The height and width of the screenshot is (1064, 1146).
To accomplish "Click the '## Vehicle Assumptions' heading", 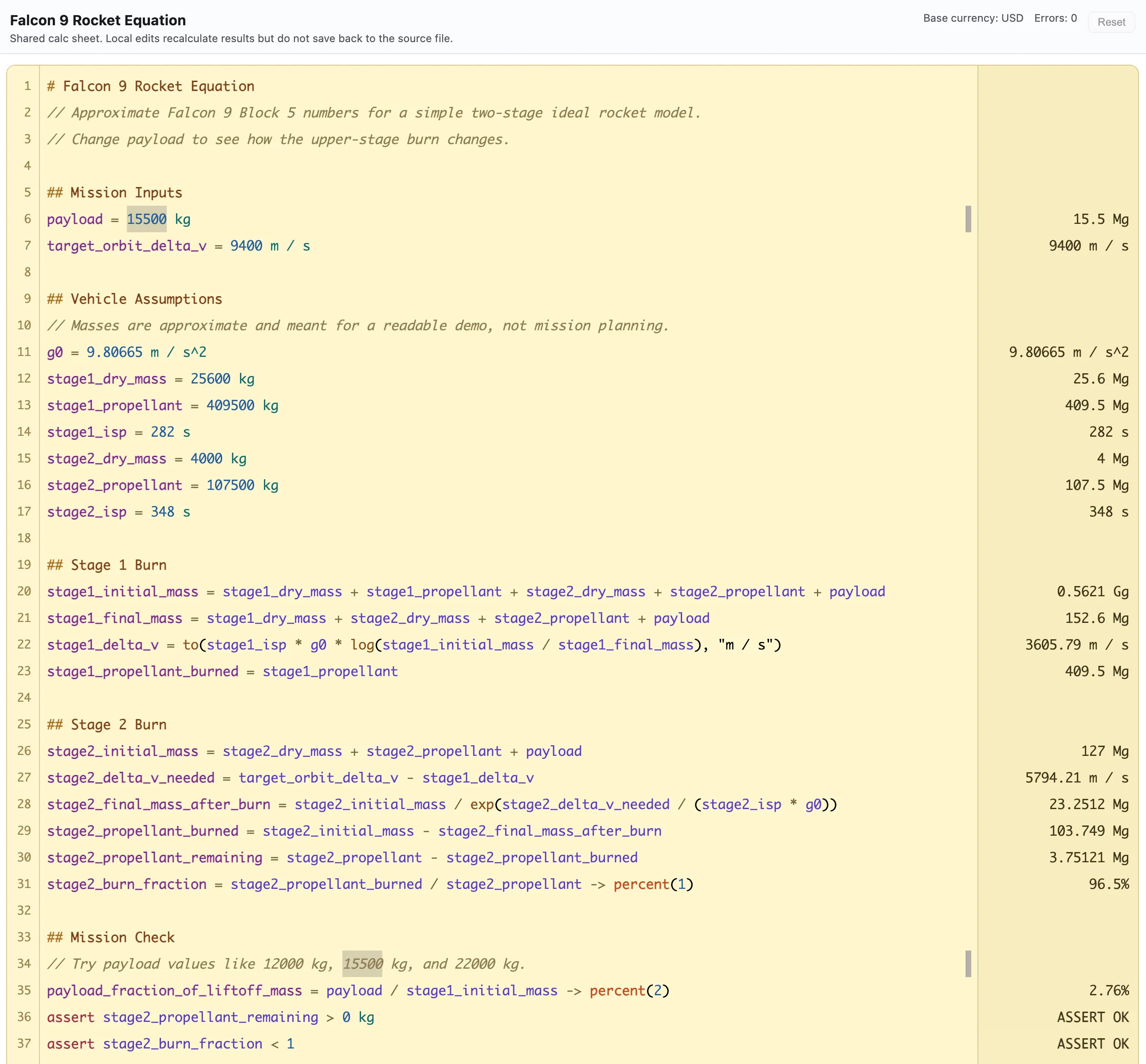I will tap(135, 299).
